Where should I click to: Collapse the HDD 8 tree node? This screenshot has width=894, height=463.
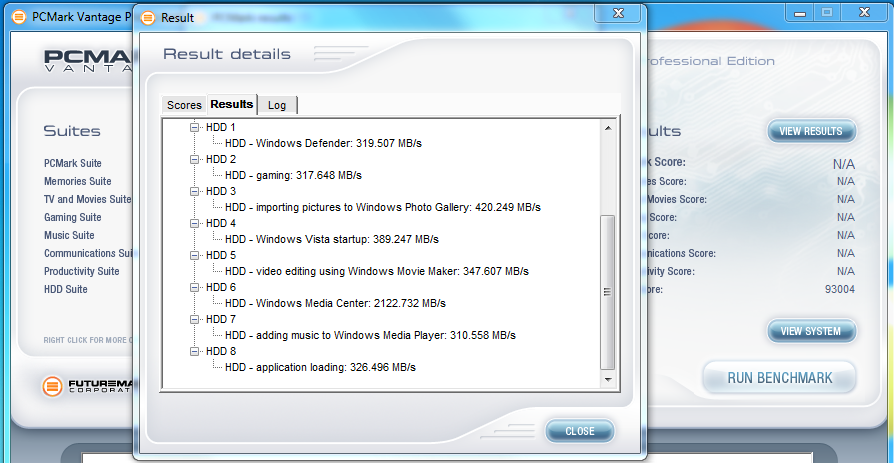tap(195, 351)
